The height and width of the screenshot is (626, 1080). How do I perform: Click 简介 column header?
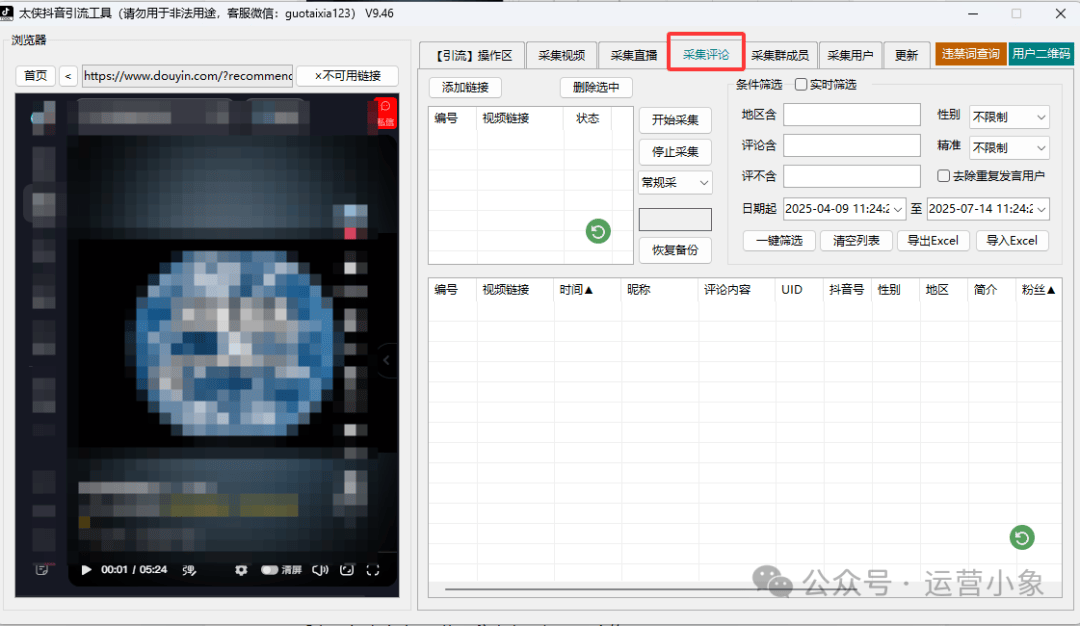coord(992,290)
